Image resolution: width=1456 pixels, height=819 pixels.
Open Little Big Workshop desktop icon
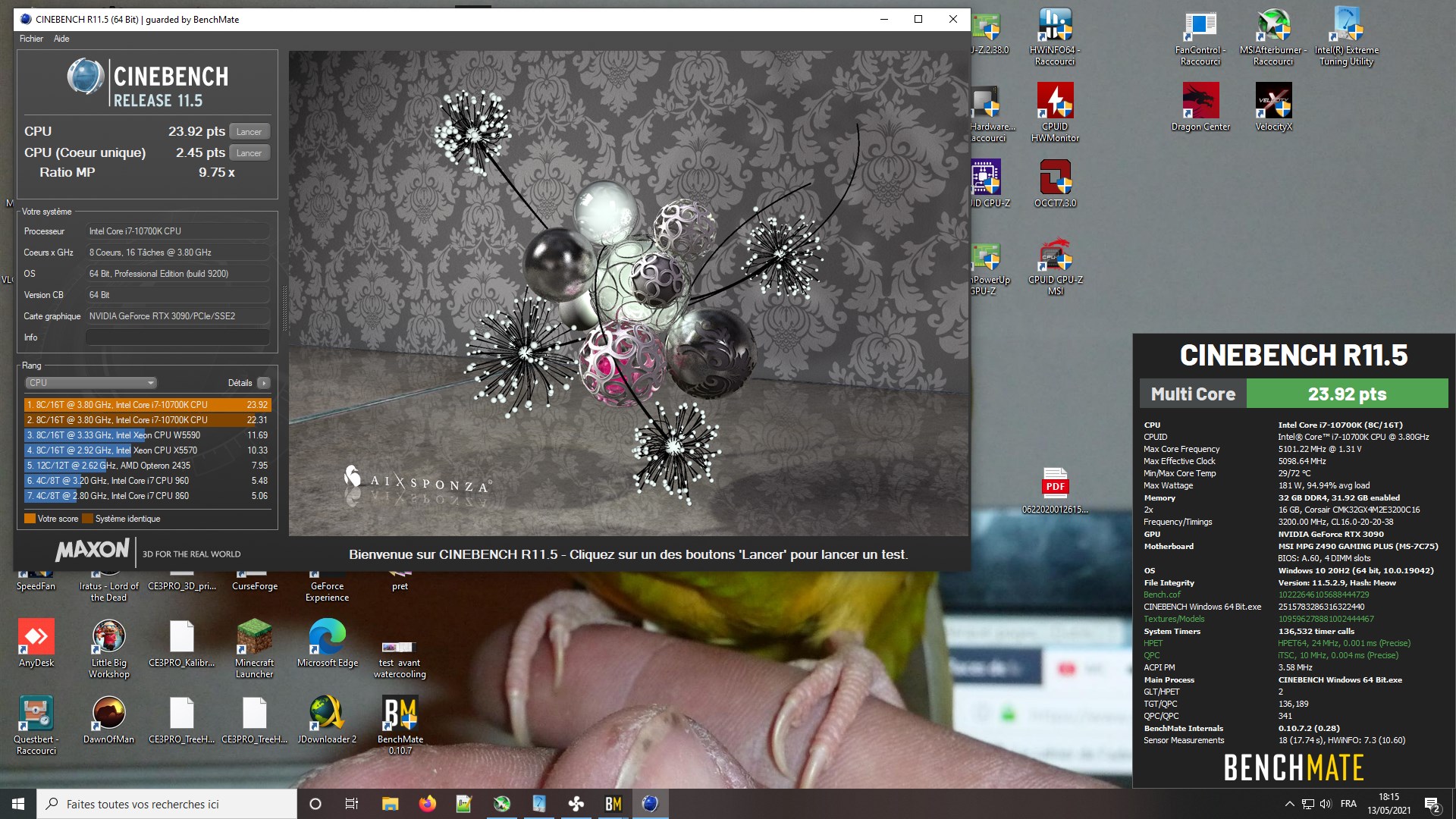tap(109, 648)
